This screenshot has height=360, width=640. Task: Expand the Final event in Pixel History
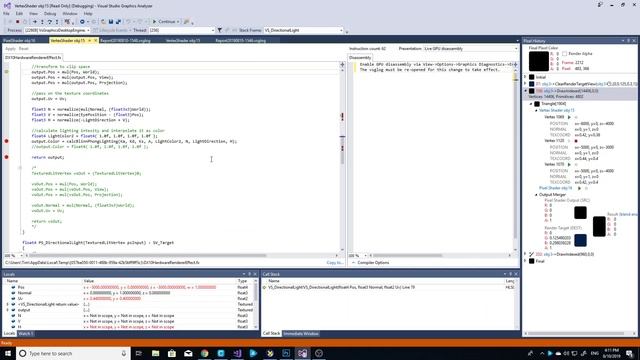pyautogui.click(x=526, y=261)
